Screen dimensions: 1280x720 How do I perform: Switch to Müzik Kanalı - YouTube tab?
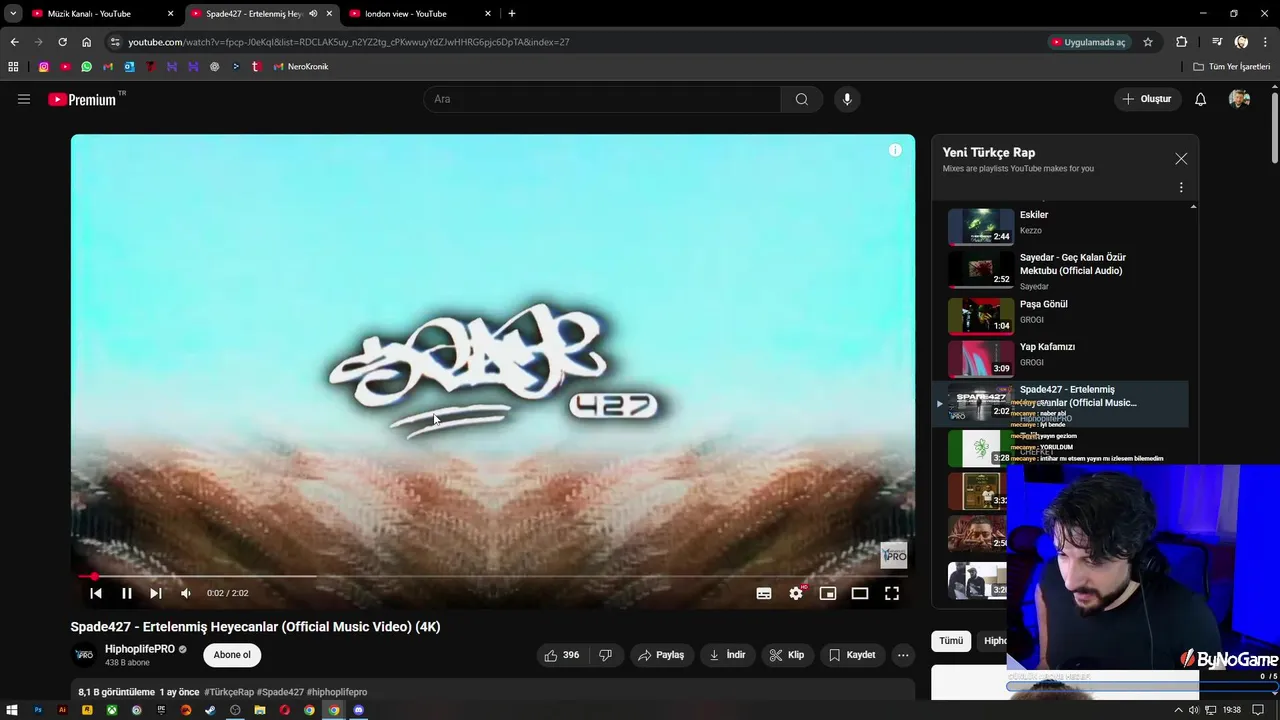[x=101, y=14]
